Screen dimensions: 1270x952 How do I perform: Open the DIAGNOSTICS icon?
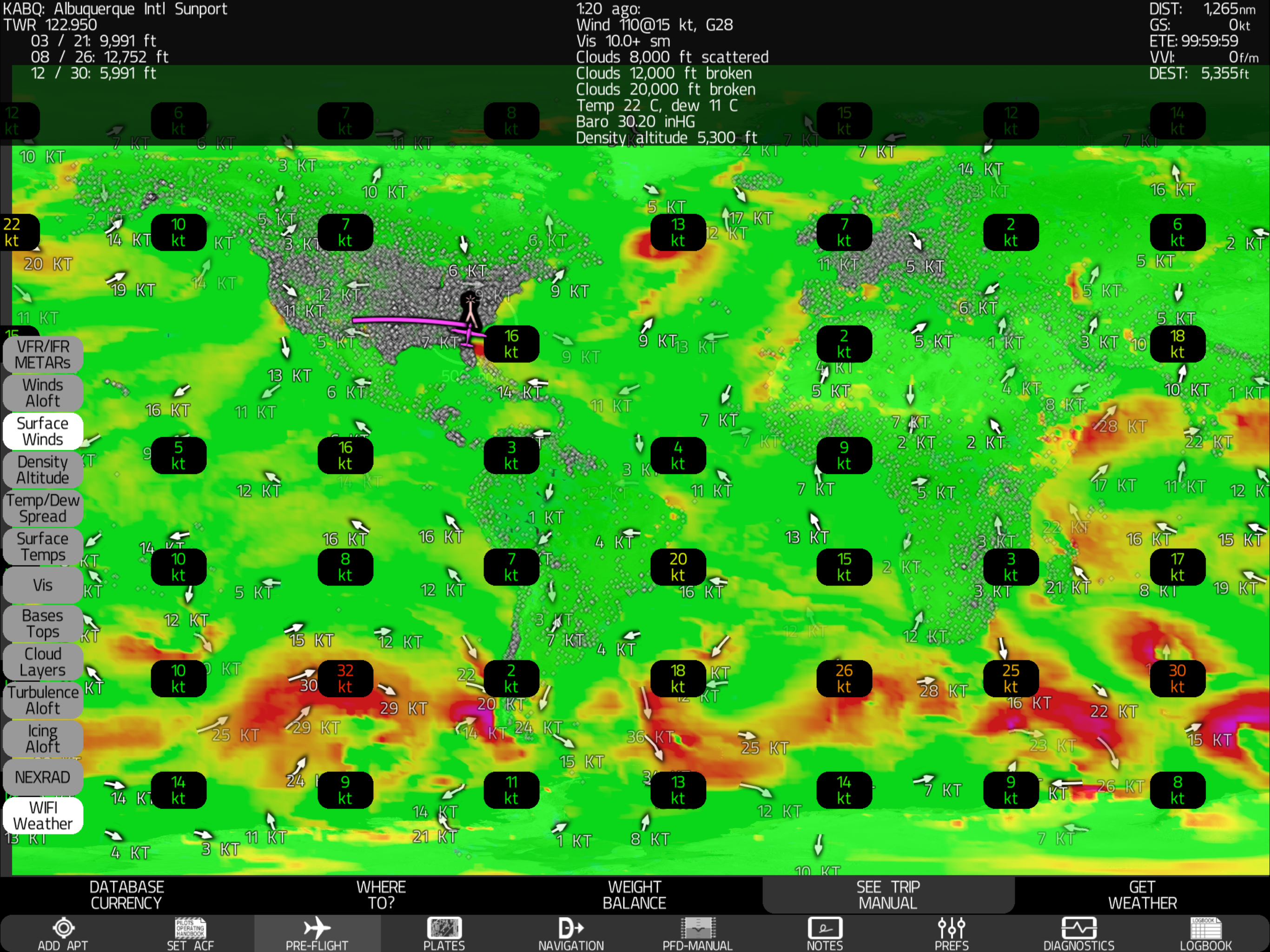coord(1079,928)
